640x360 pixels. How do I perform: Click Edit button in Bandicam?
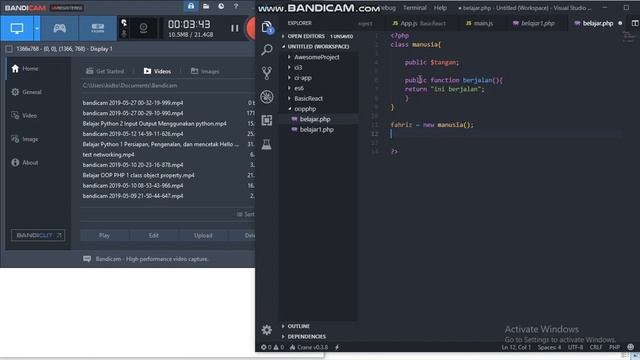[x=153, y=236]
